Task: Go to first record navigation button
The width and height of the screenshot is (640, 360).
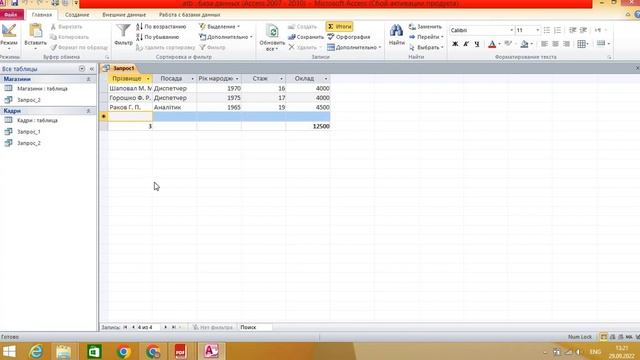Action: 125,327
